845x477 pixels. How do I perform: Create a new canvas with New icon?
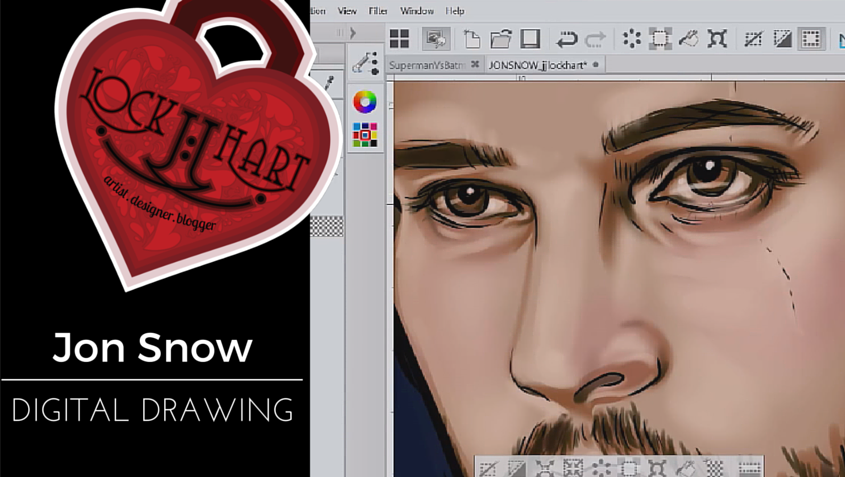[472, 39]
